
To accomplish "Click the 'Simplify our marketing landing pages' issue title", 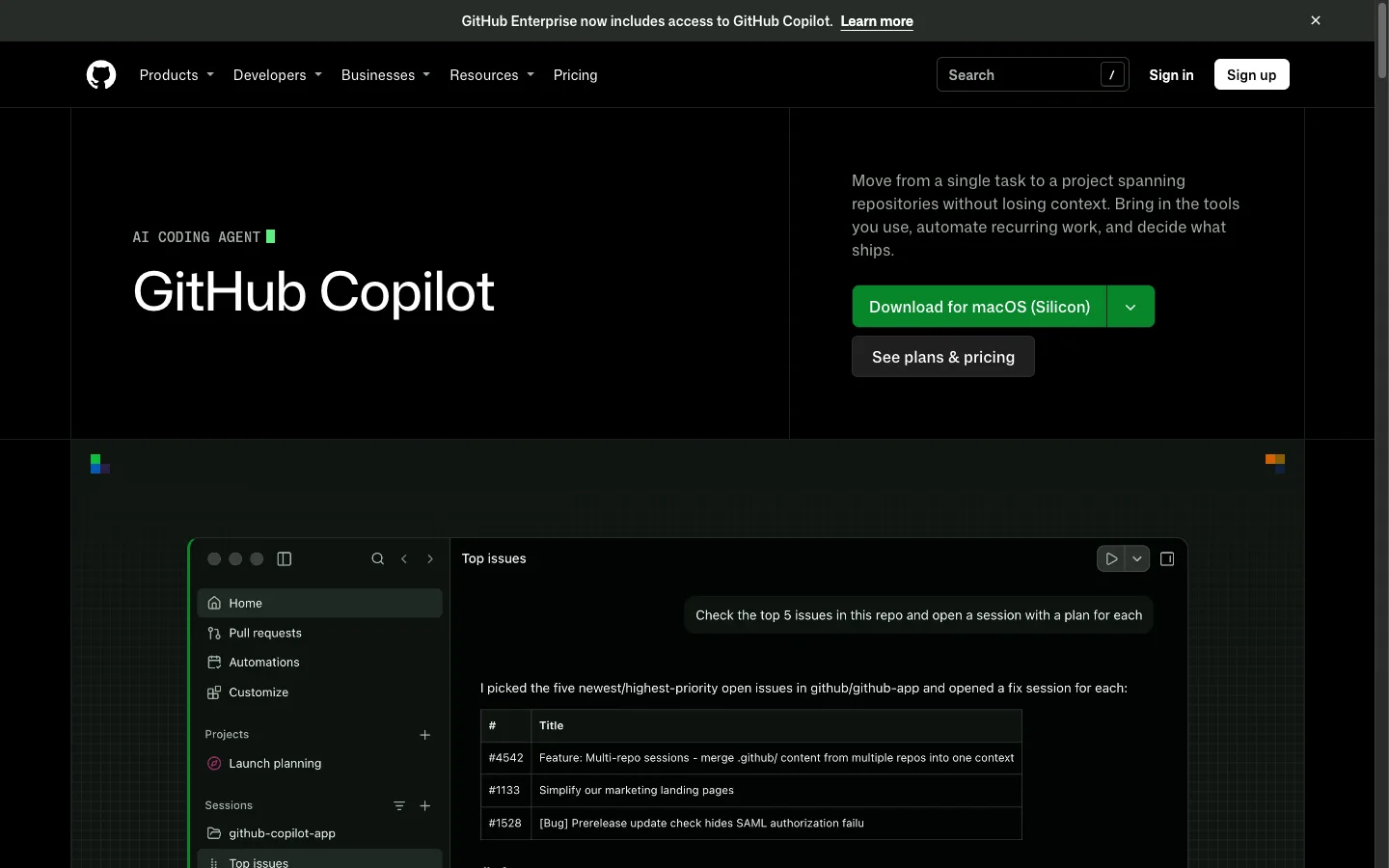I will pos(637,790).
